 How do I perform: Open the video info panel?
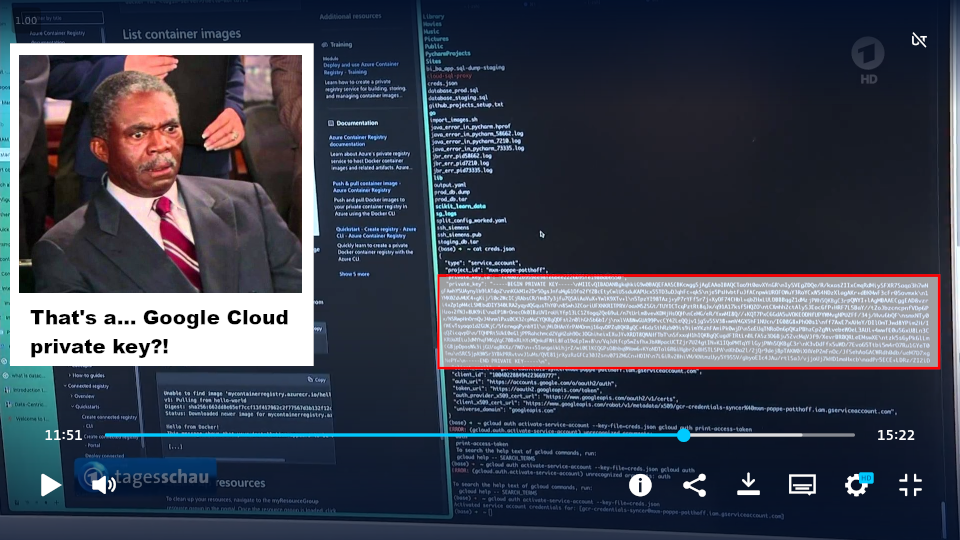640,485
